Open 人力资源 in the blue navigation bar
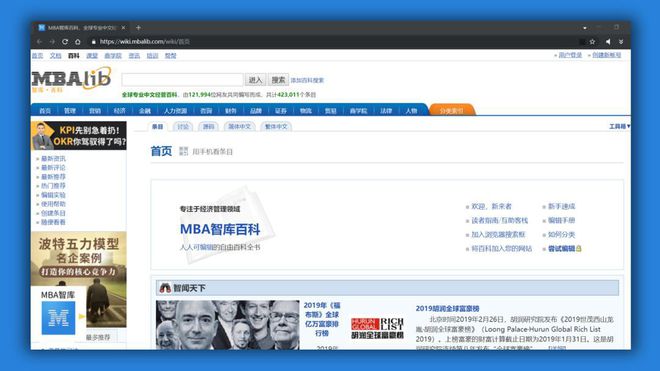The height and width of the screenshot is (371, 660). tap(176, 111)
